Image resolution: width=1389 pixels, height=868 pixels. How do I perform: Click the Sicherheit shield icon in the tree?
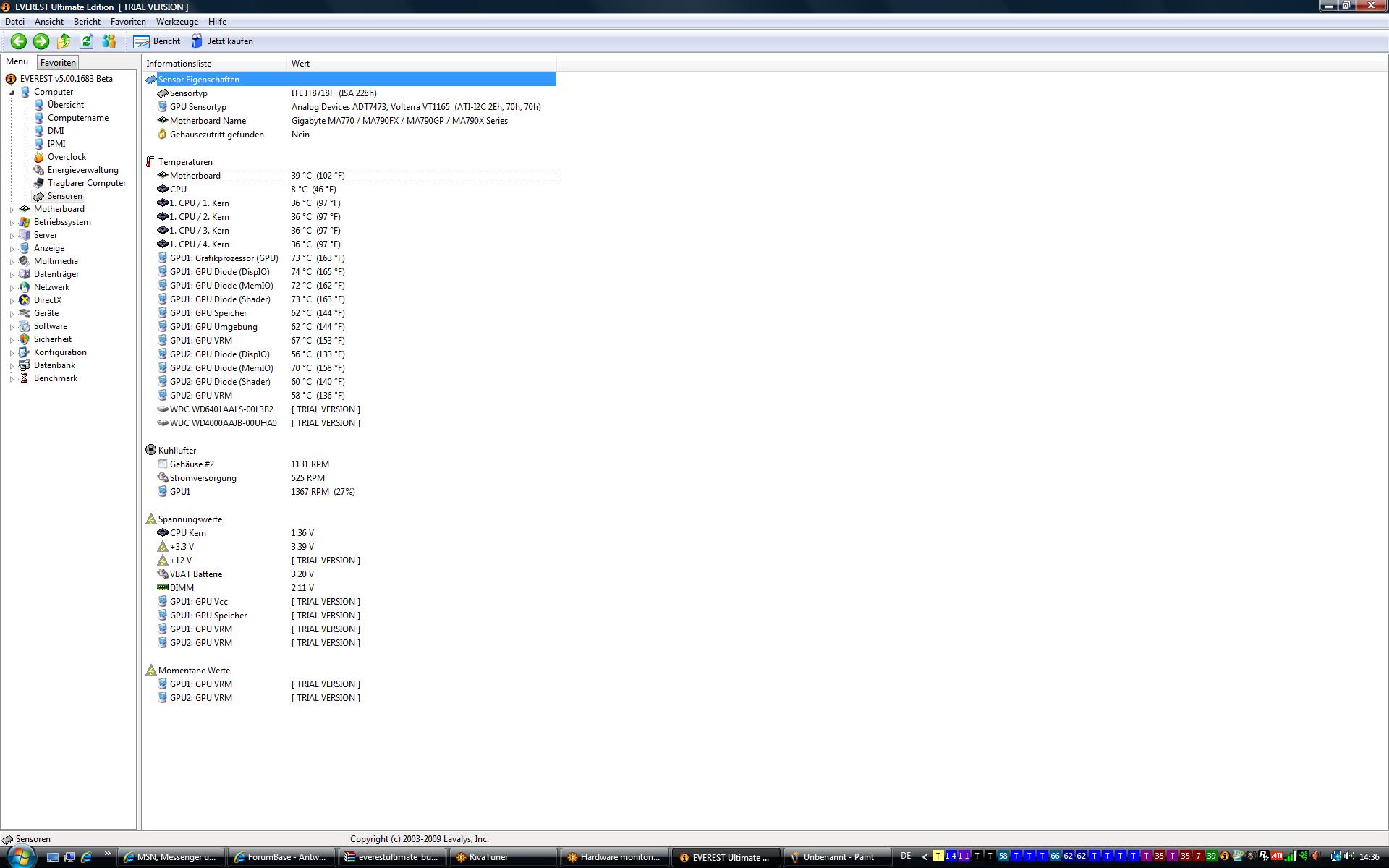[25, 339]
